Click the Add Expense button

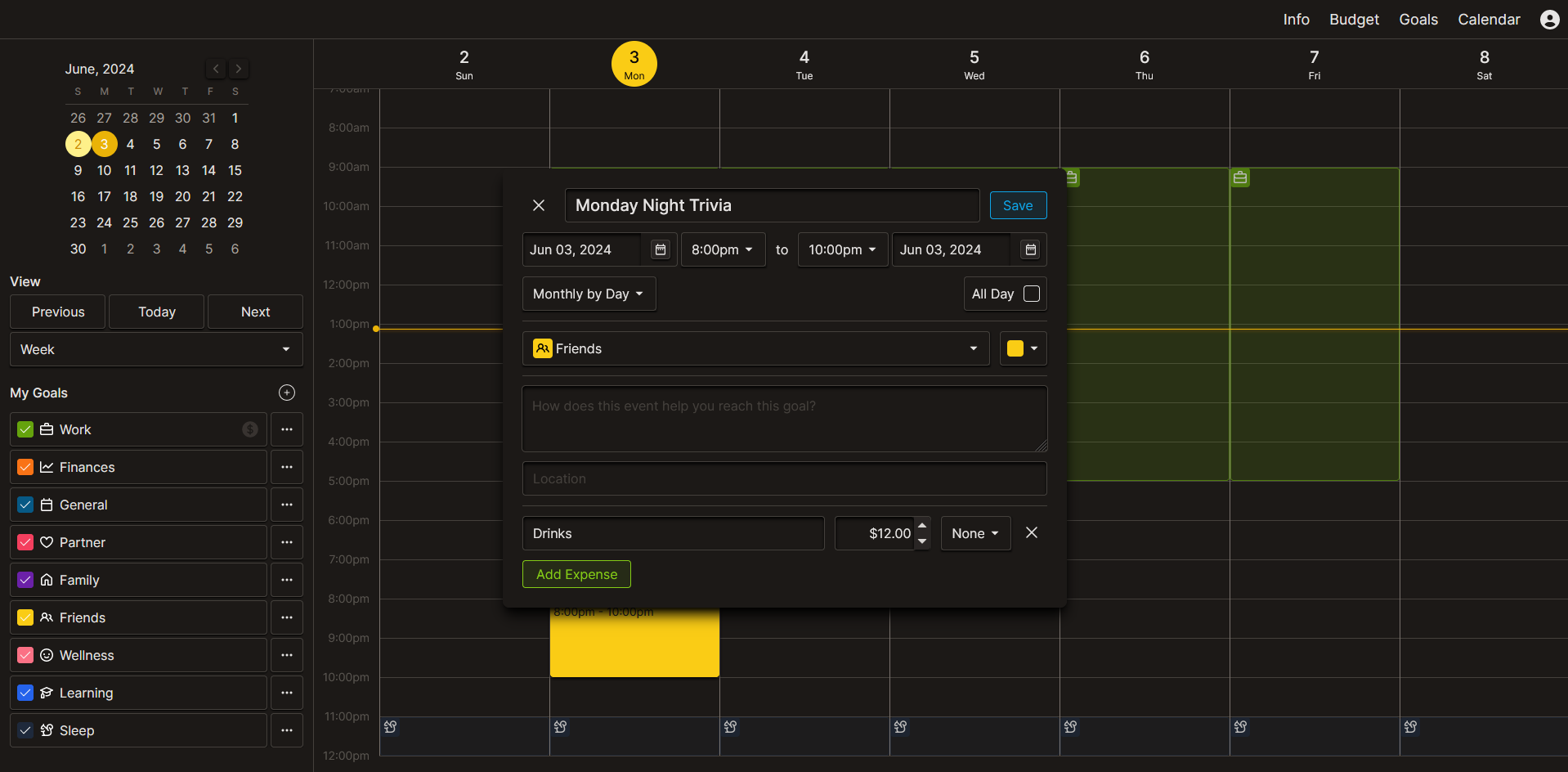click(576, 574)
